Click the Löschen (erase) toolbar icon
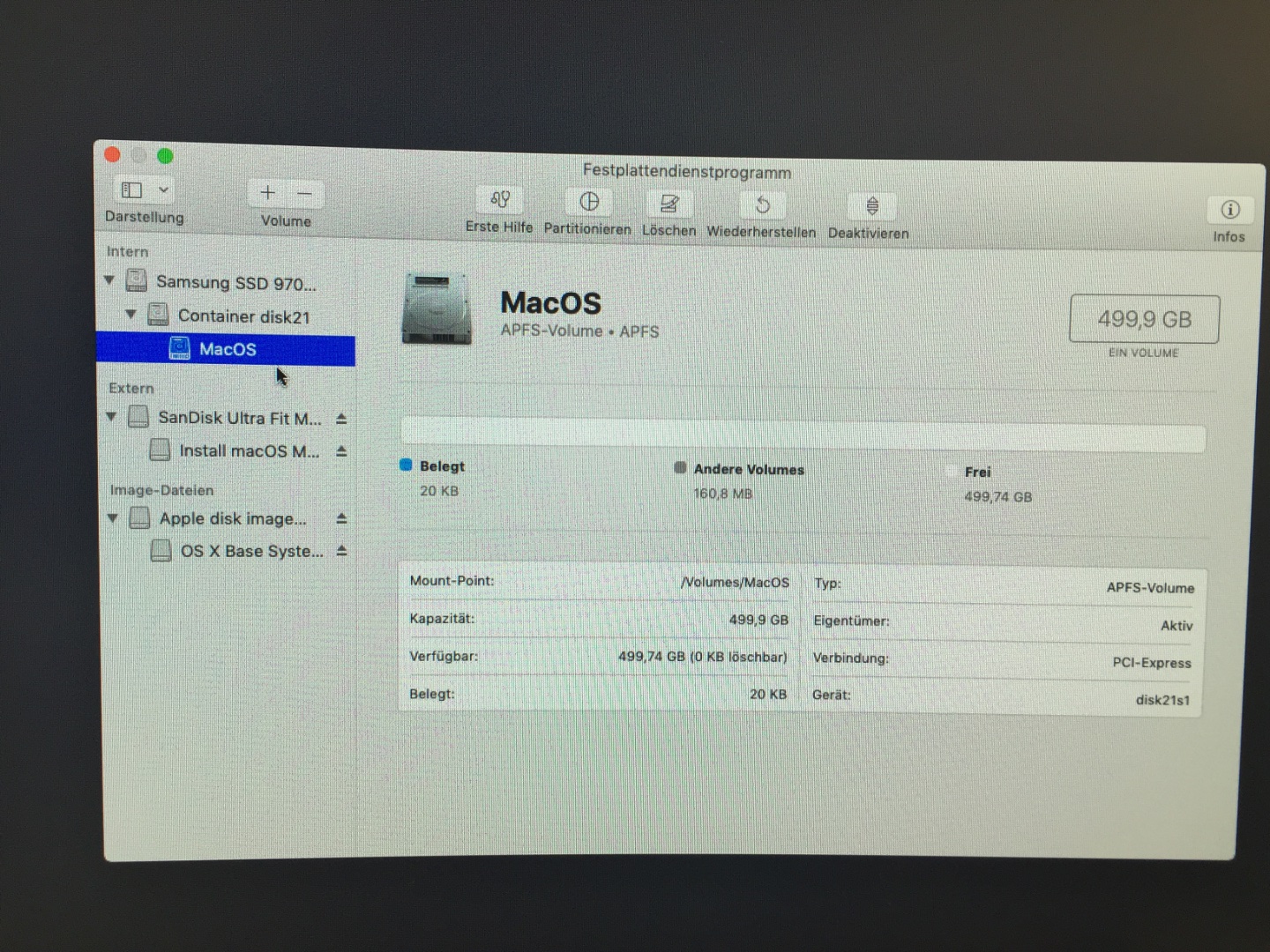Image resolution: width=1270 pixels, height=952 pixels. tap(669, 204)
